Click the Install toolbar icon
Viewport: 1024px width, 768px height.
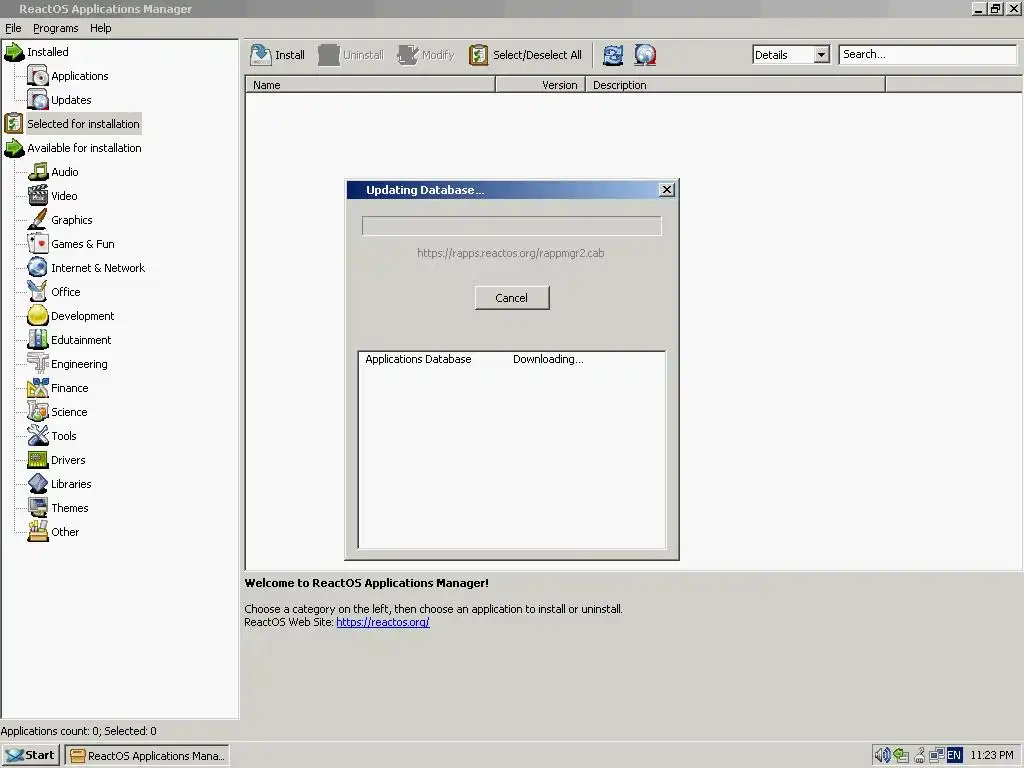pos(261,55)
